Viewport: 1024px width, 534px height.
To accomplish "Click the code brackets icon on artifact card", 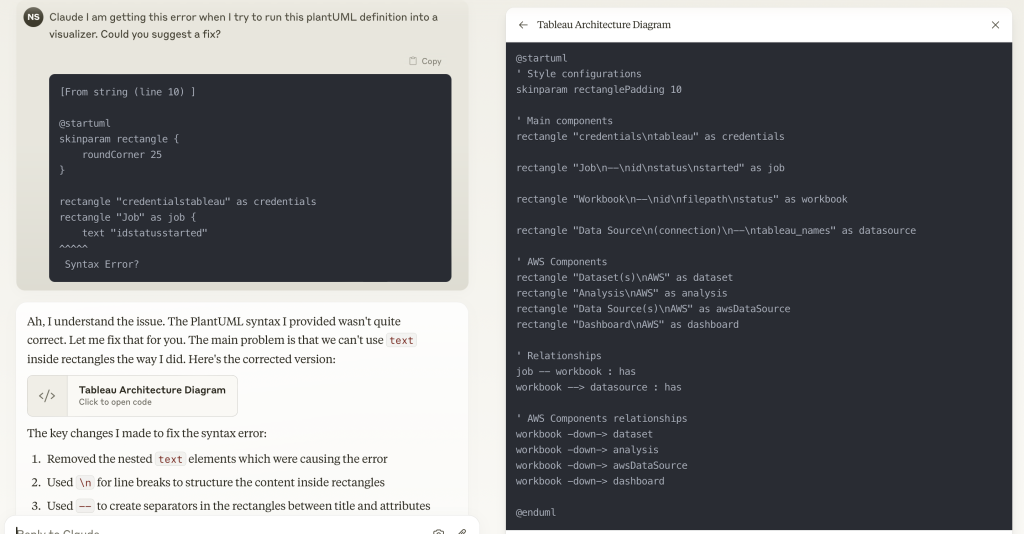I will pos(47,396).
